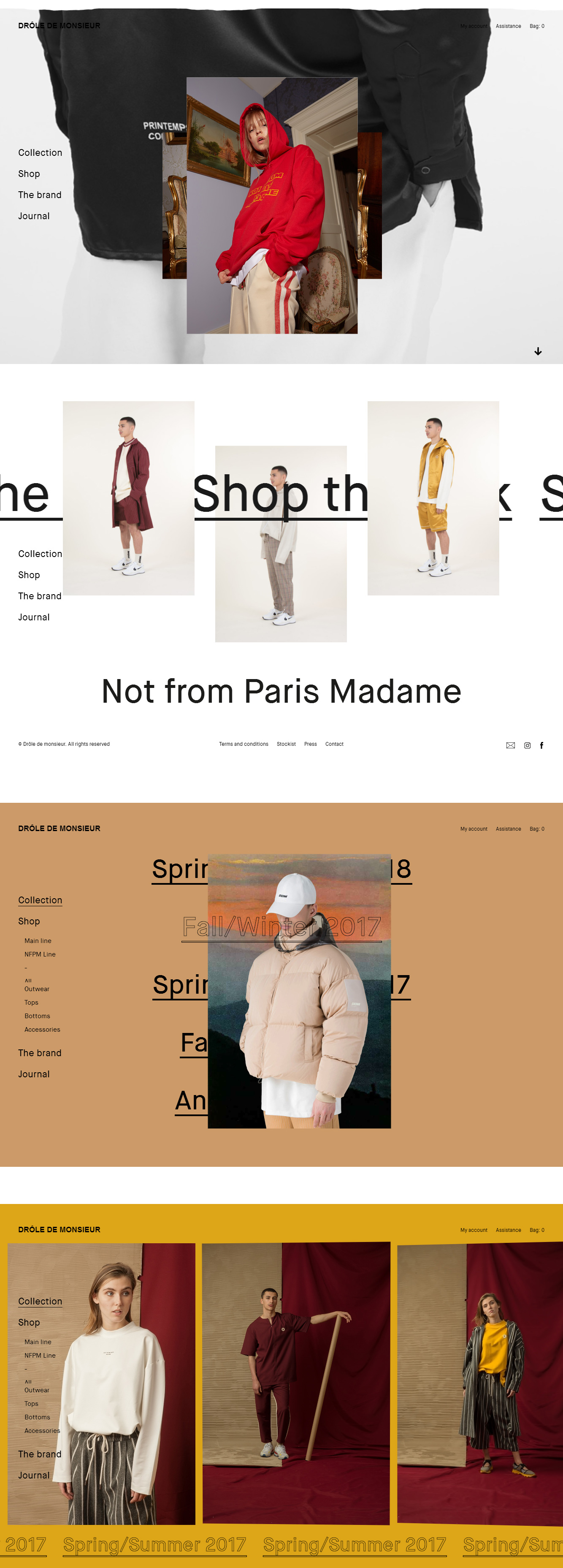Open the Facebook icon in footer
563x1568 pixels.
[x=542, y=745]
